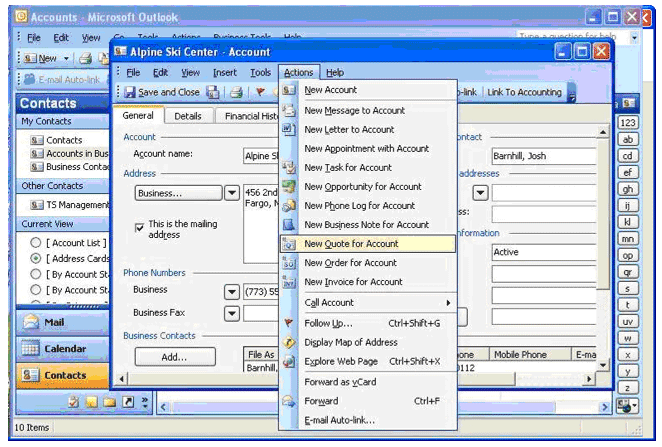Click the Explore Web Page globe icon
This screenshot has height=447, width=662.
pyautogui.click(x=289, y=361)
